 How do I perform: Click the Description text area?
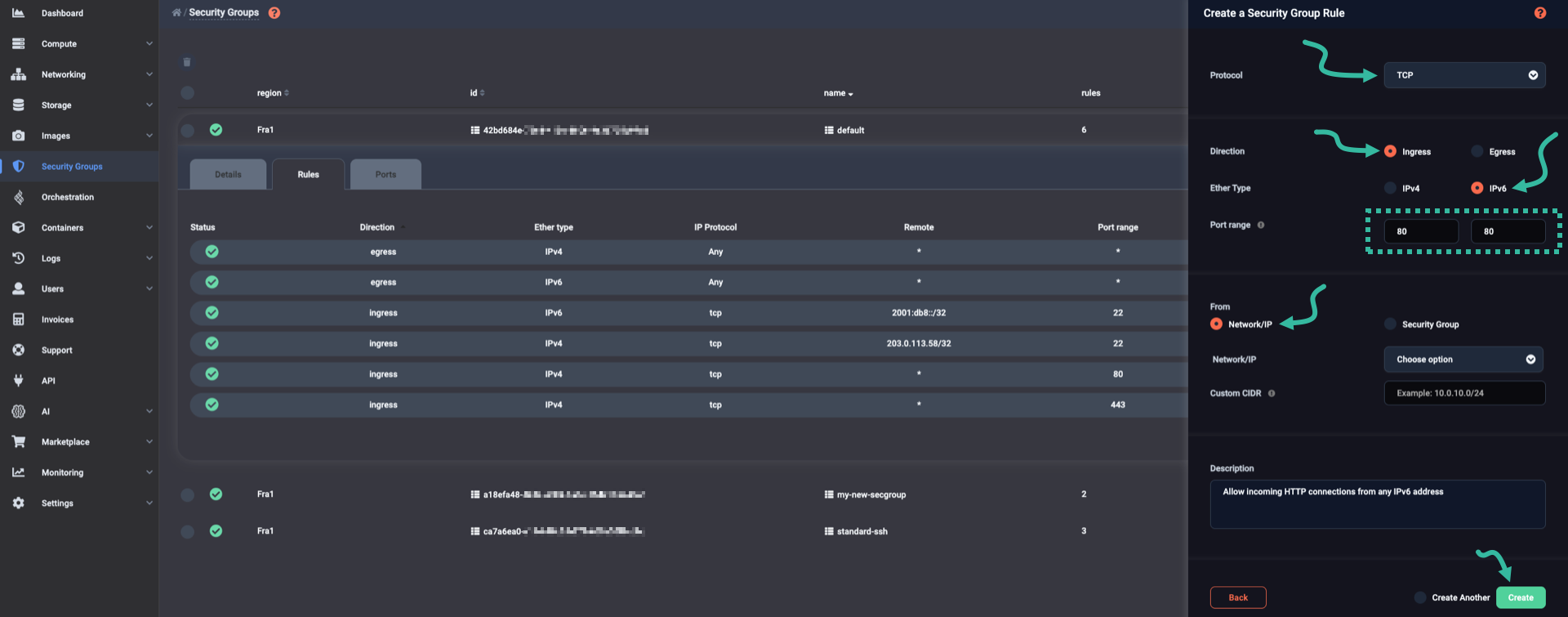point(1378,504)
